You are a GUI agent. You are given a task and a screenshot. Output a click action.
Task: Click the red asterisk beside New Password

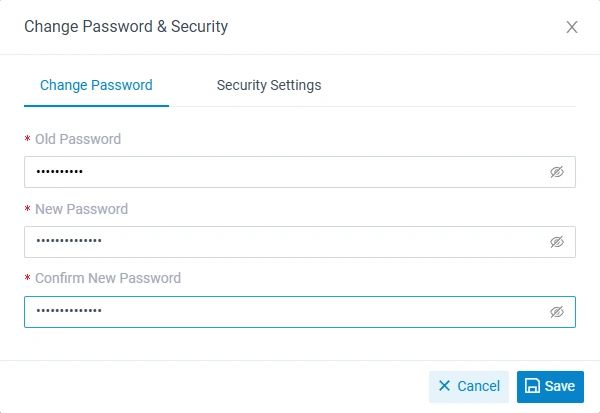click(28, 210)
